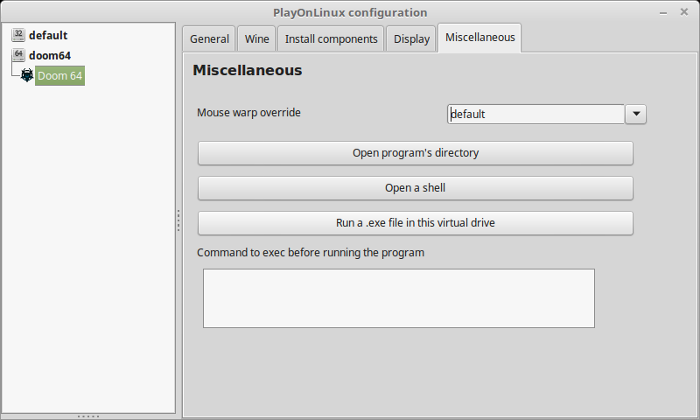The width and height of the screenshot is (700, 420).
Task: Run a .exe file in this virtual drive
Action: click(416, 223)
